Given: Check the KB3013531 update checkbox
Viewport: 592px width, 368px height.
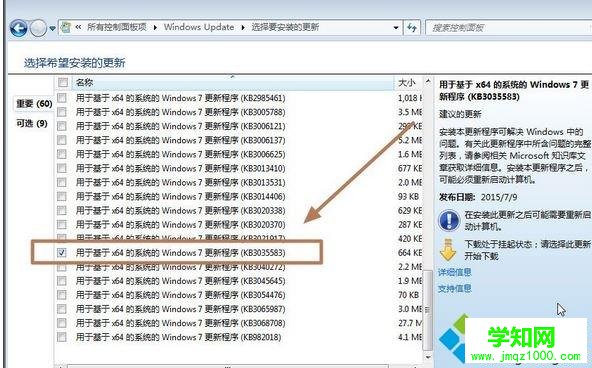Looking at the screenshot, I should (62, 182).
